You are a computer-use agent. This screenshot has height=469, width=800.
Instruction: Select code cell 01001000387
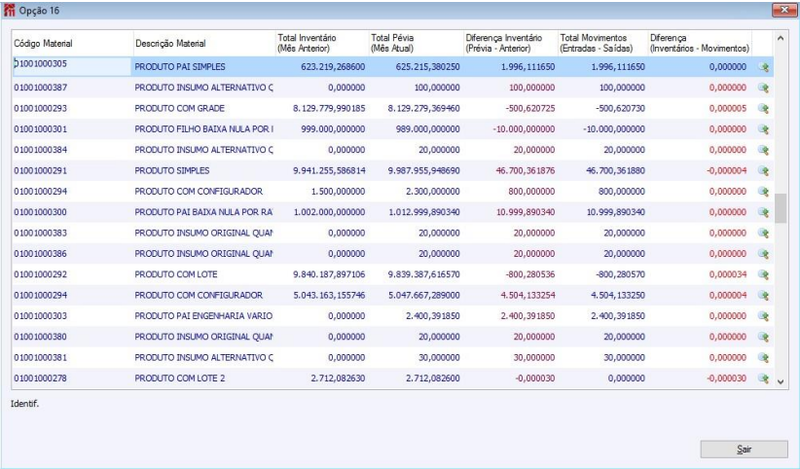[x=72, y=88]
